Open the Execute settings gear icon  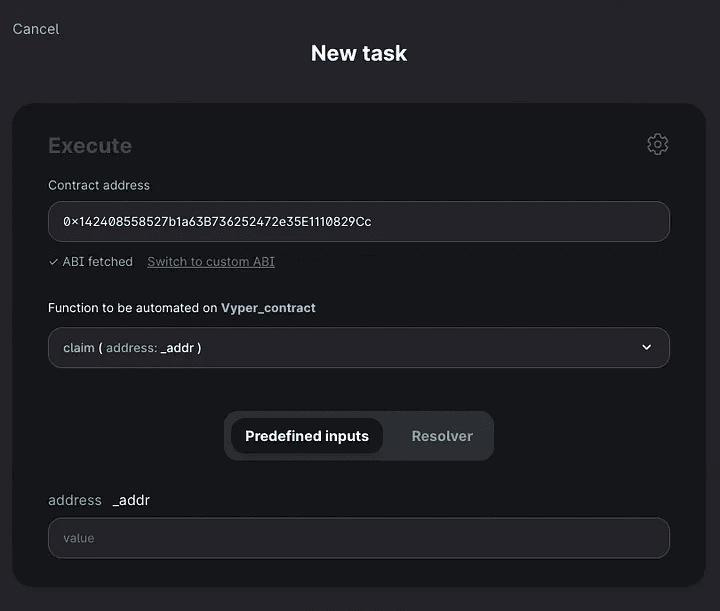(657, 145)
